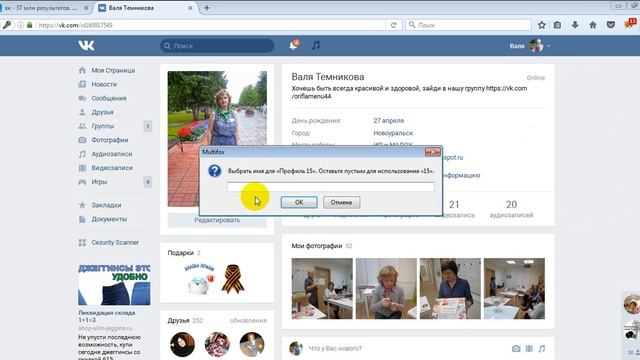Close the Валя Темникова tab
The image size is (640, 360).
190,8
